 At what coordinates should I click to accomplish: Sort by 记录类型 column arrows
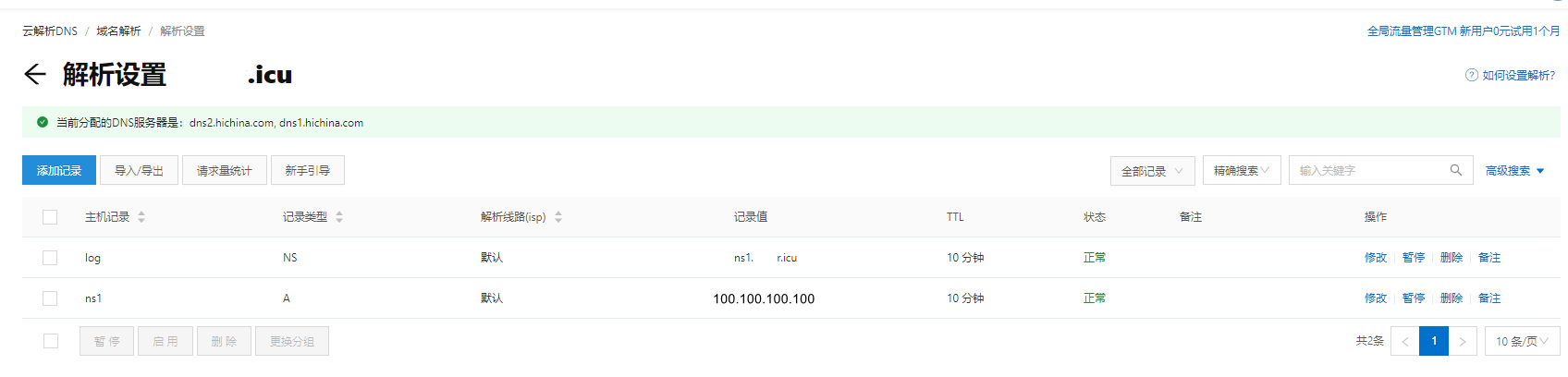(339, 217)
